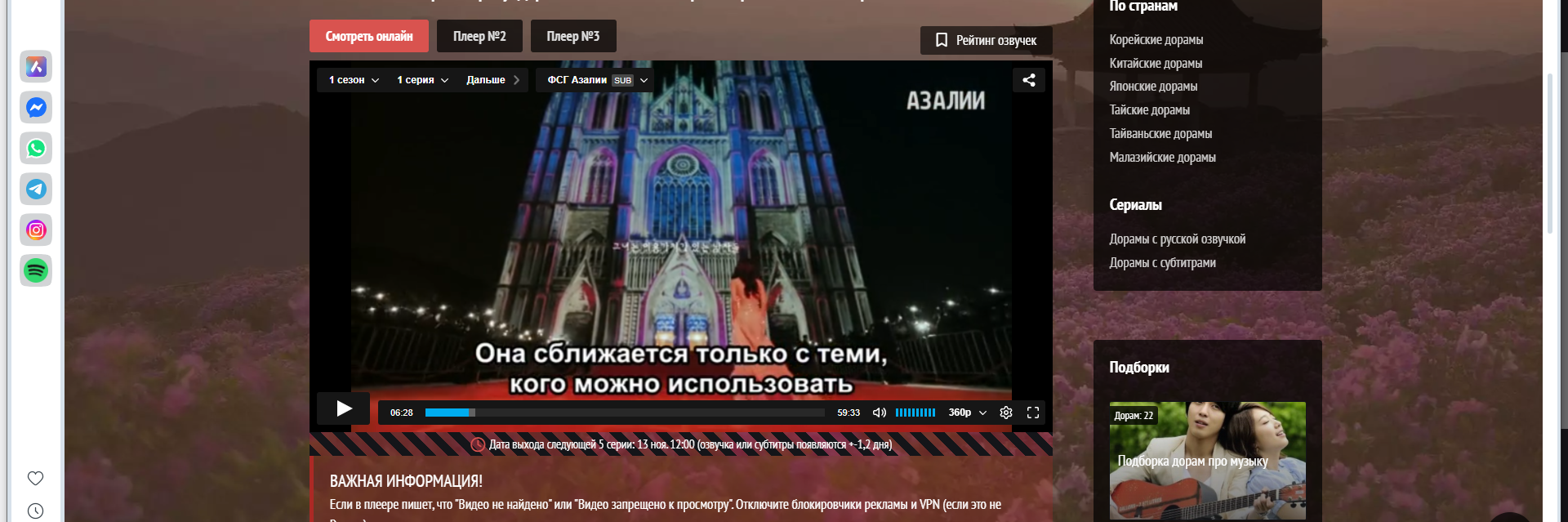Open Instagram in the sidebar
Image resolution: width=1568 pixels, height=522 pixels.
[x=36, y=230]
